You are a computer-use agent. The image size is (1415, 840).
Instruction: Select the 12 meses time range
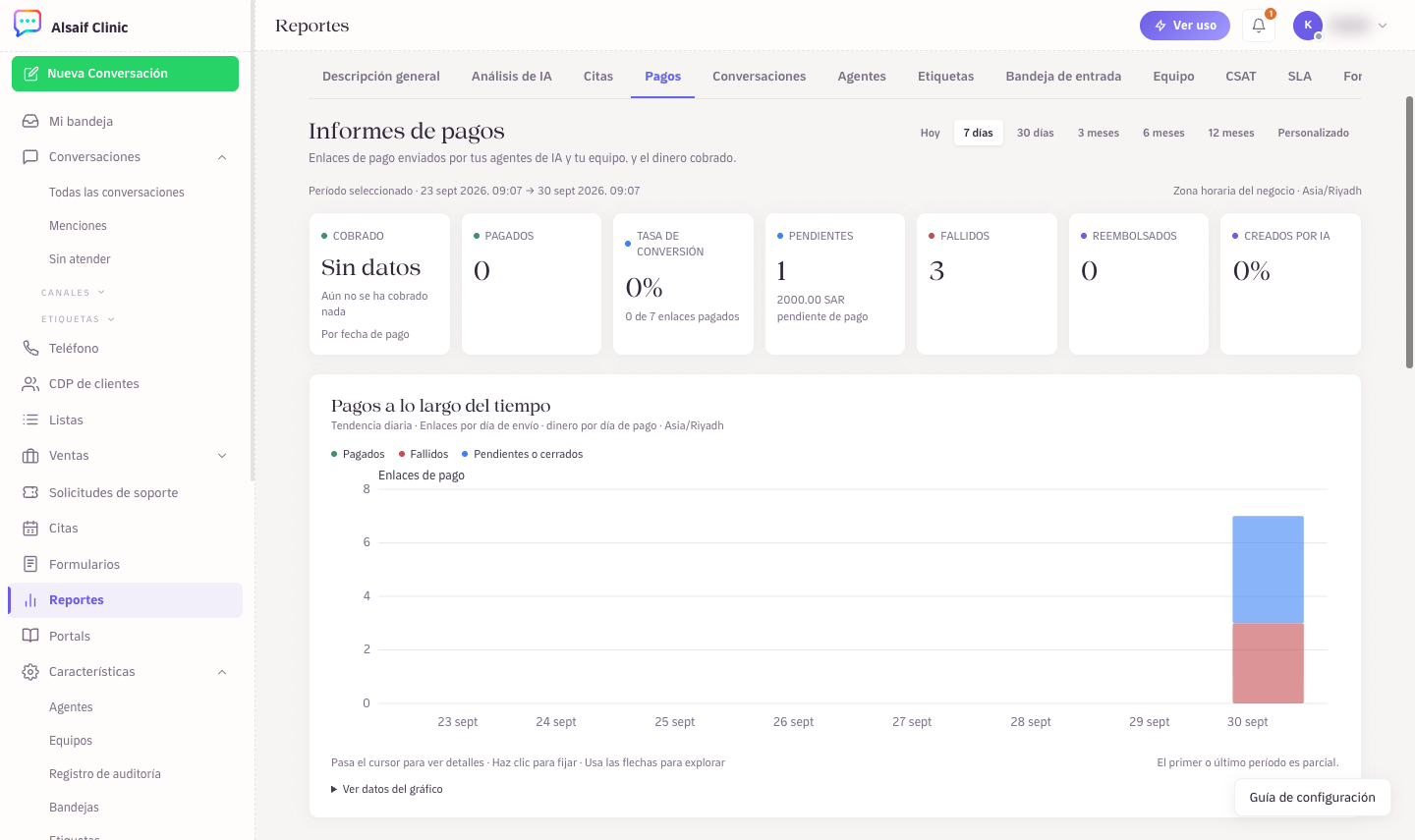coord(1231,133)
